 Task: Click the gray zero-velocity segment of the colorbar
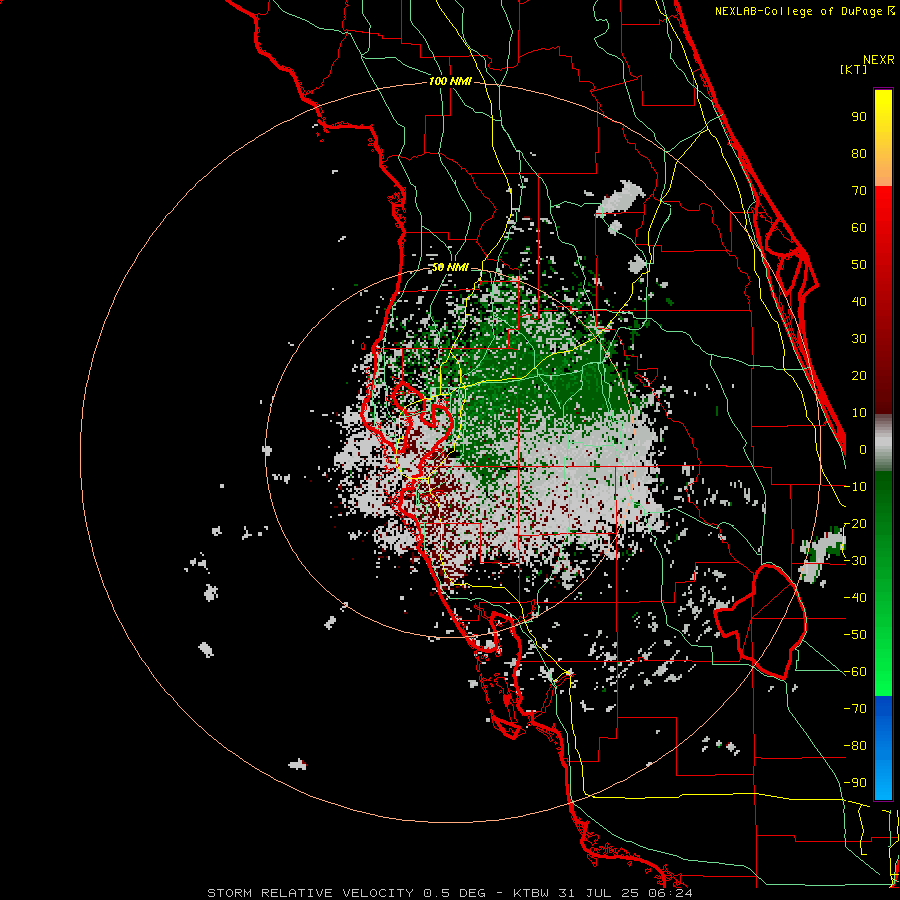pos(883,443)
